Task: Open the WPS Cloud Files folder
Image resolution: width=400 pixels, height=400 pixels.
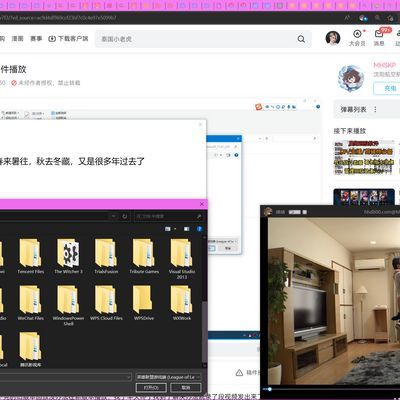Action: click(106, 303)
